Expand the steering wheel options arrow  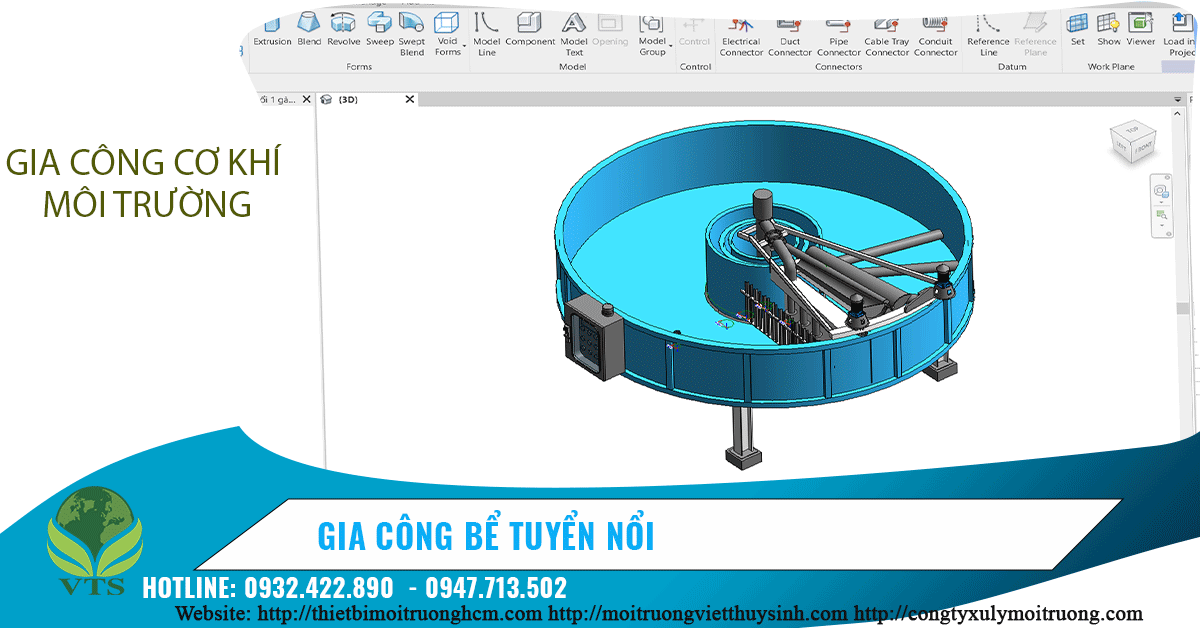tap(1161, 202)
